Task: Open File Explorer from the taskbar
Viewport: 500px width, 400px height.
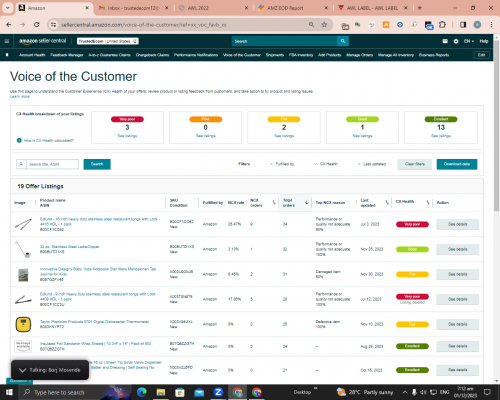Action: click(x=161, y=392)
